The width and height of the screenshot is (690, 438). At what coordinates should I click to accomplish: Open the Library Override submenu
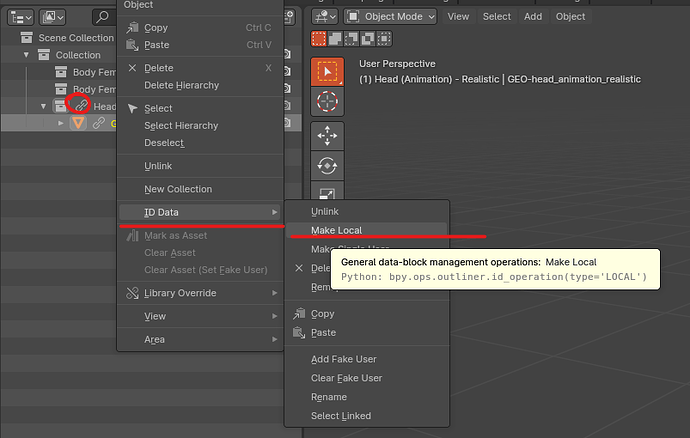200,293
